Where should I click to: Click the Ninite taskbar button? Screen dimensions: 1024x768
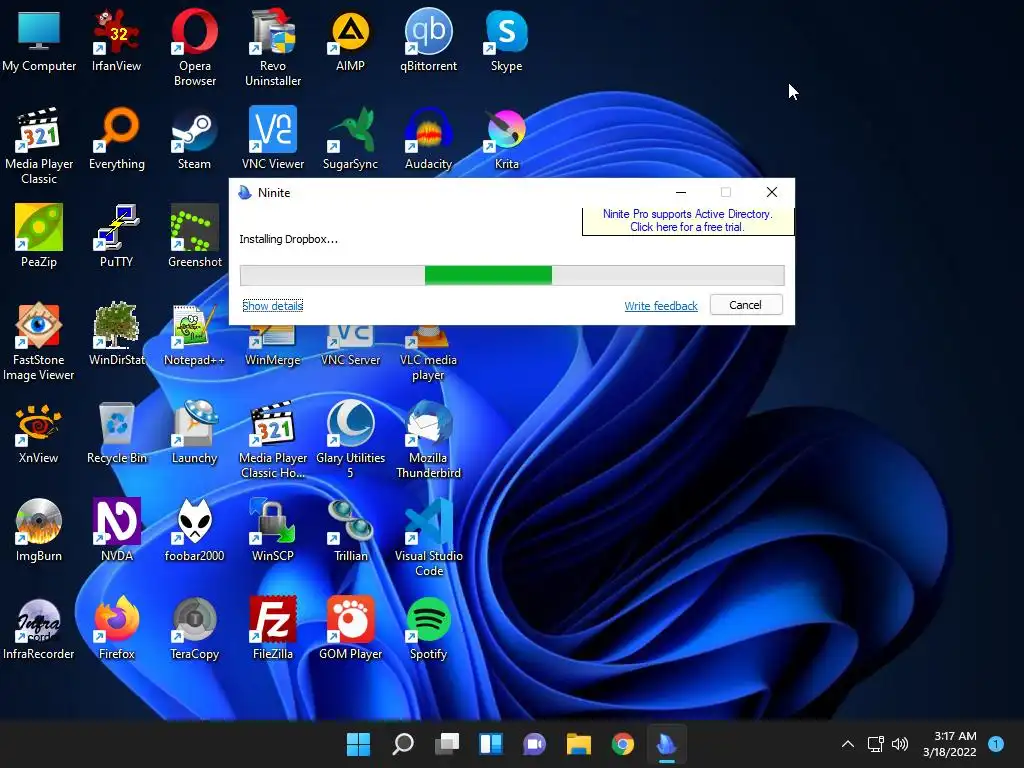click(x=667, y=744)
